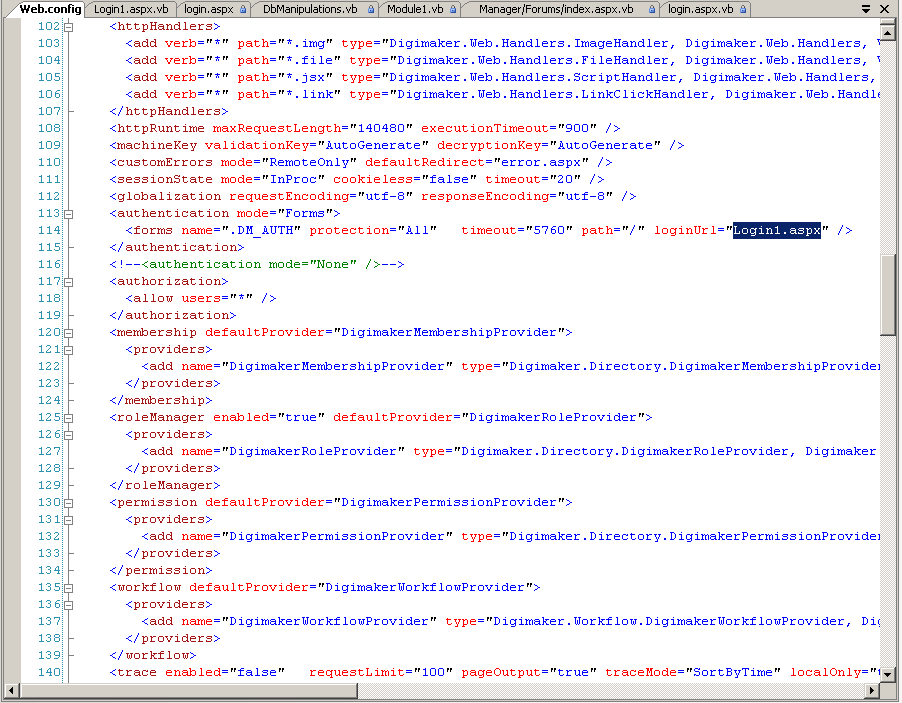
Task: Click the "5760" timeout value
Action: pyautogui.click(x=549, y=230)
